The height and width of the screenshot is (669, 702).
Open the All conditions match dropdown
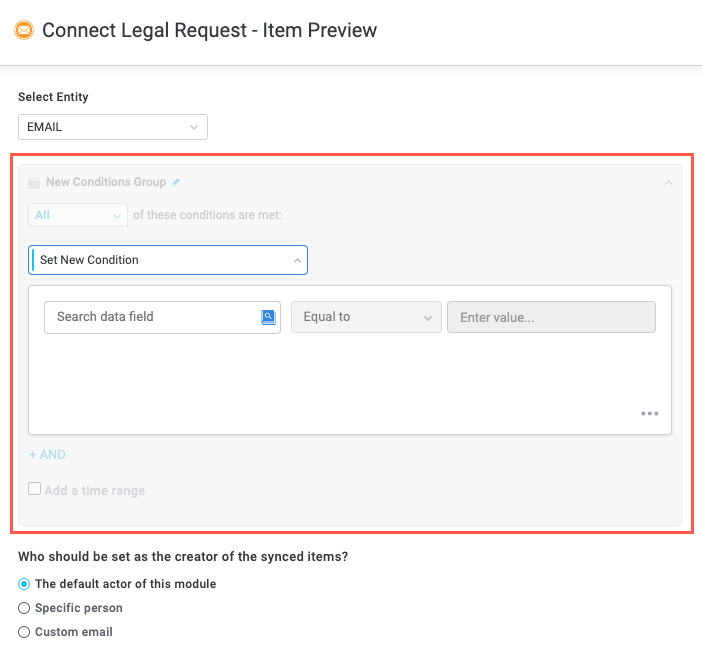click(x=78, y=215)
